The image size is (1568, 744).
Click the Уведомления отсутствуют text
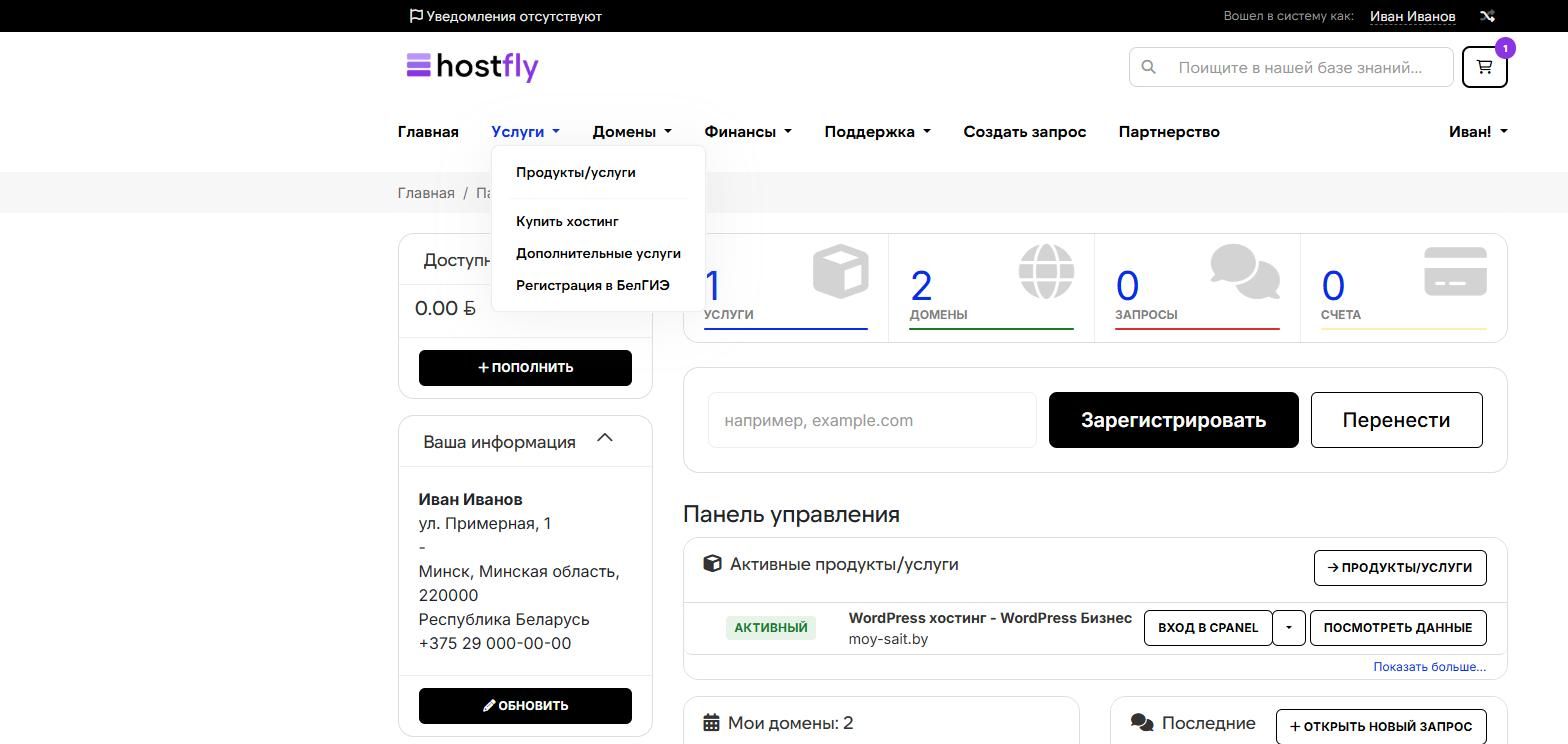514,16
